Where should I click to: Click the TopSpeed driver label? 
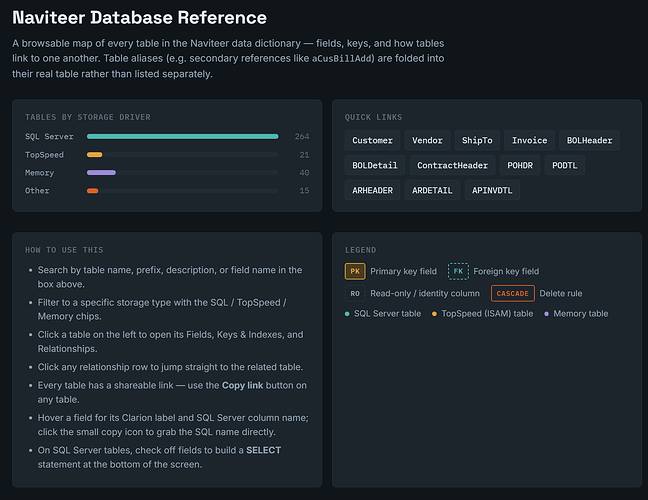(x=44, y=155)
